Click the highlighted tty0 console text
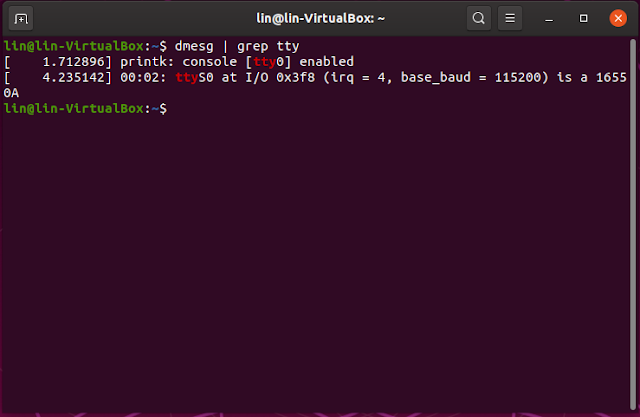This screenshot has width=640, height=417. pyautogui.click(x=268, y=62)
